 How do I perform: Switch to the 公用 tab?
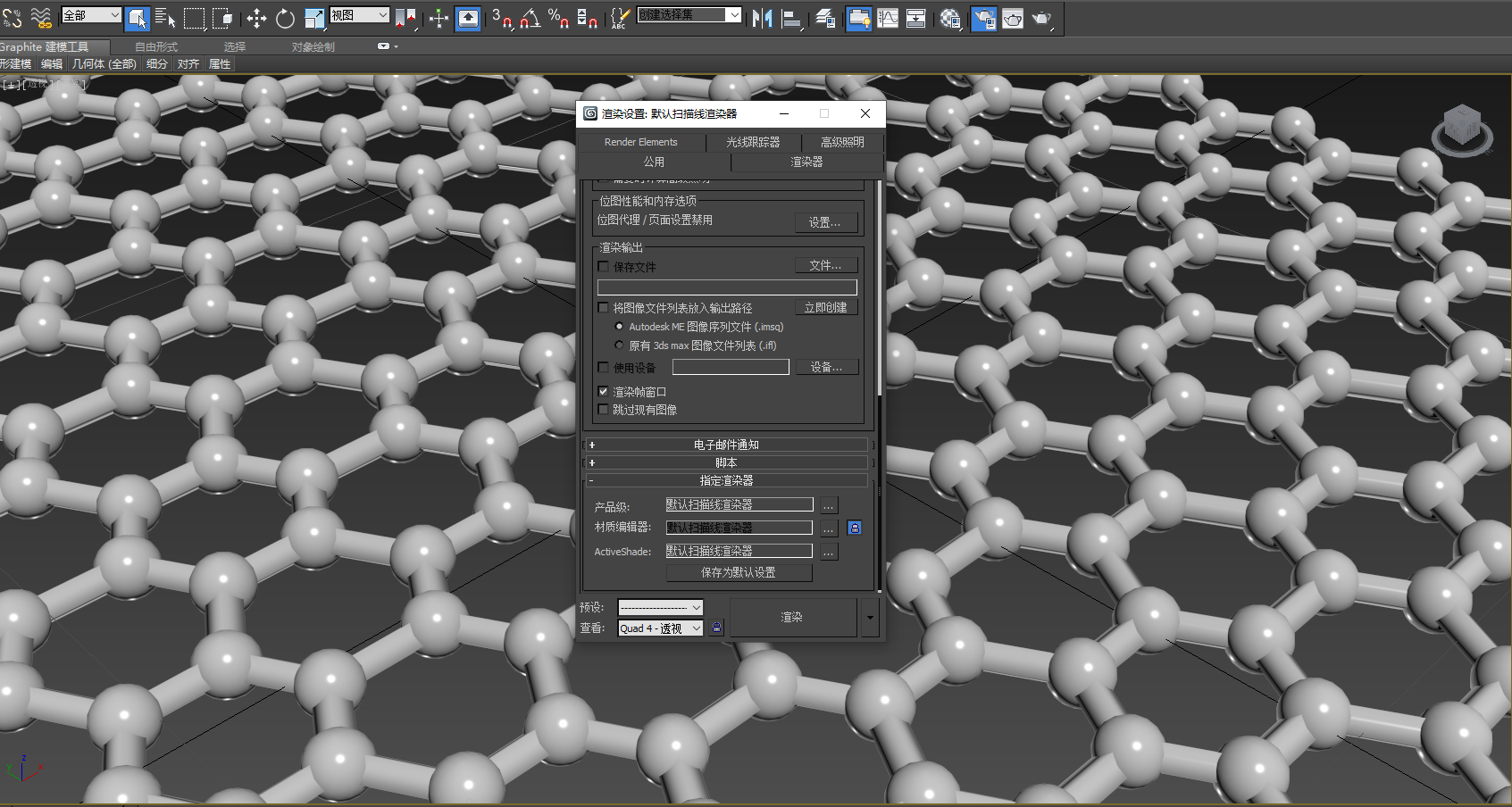655,162
